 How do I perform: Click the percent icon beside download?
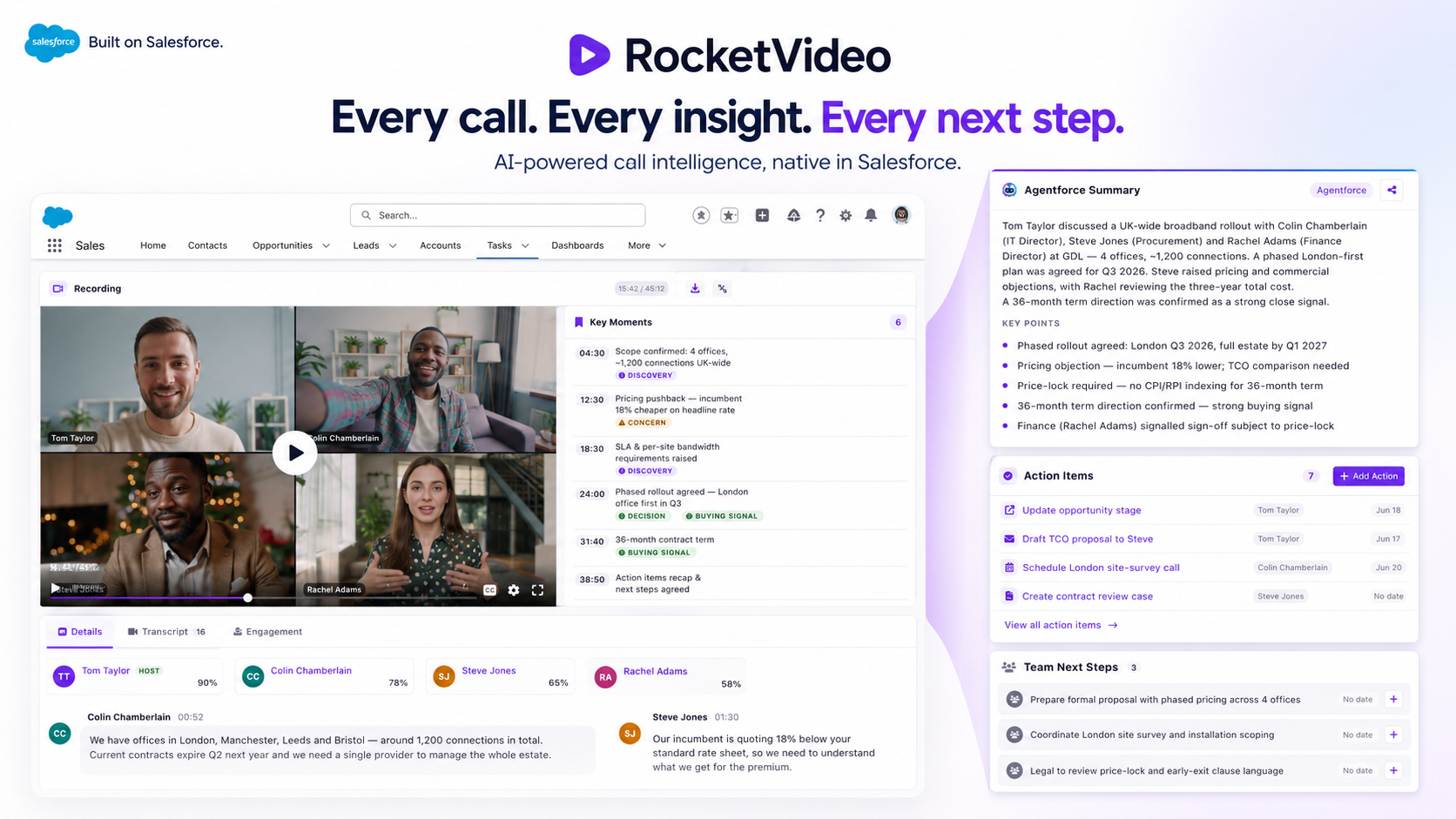pos(722,288)
